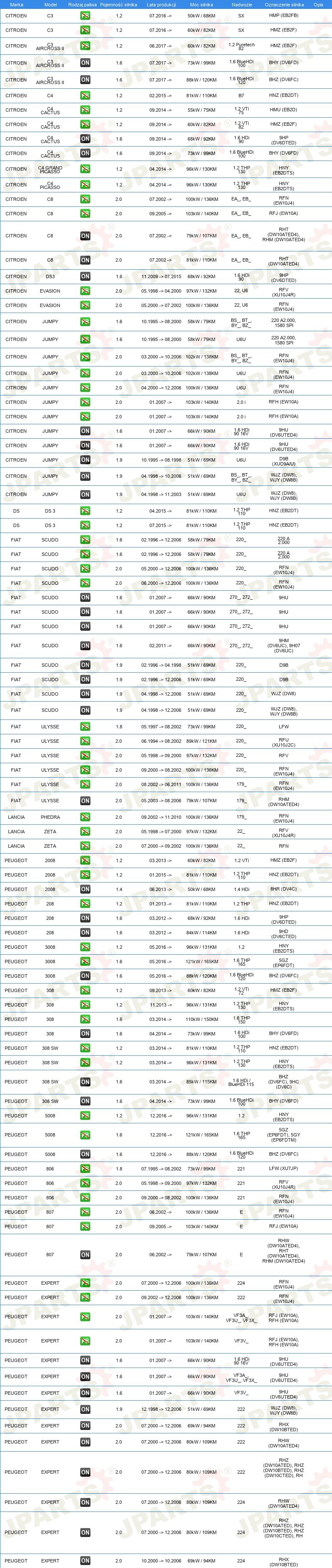
Task: Click the Moc silnika column header
Action: (x=201, y=4)
